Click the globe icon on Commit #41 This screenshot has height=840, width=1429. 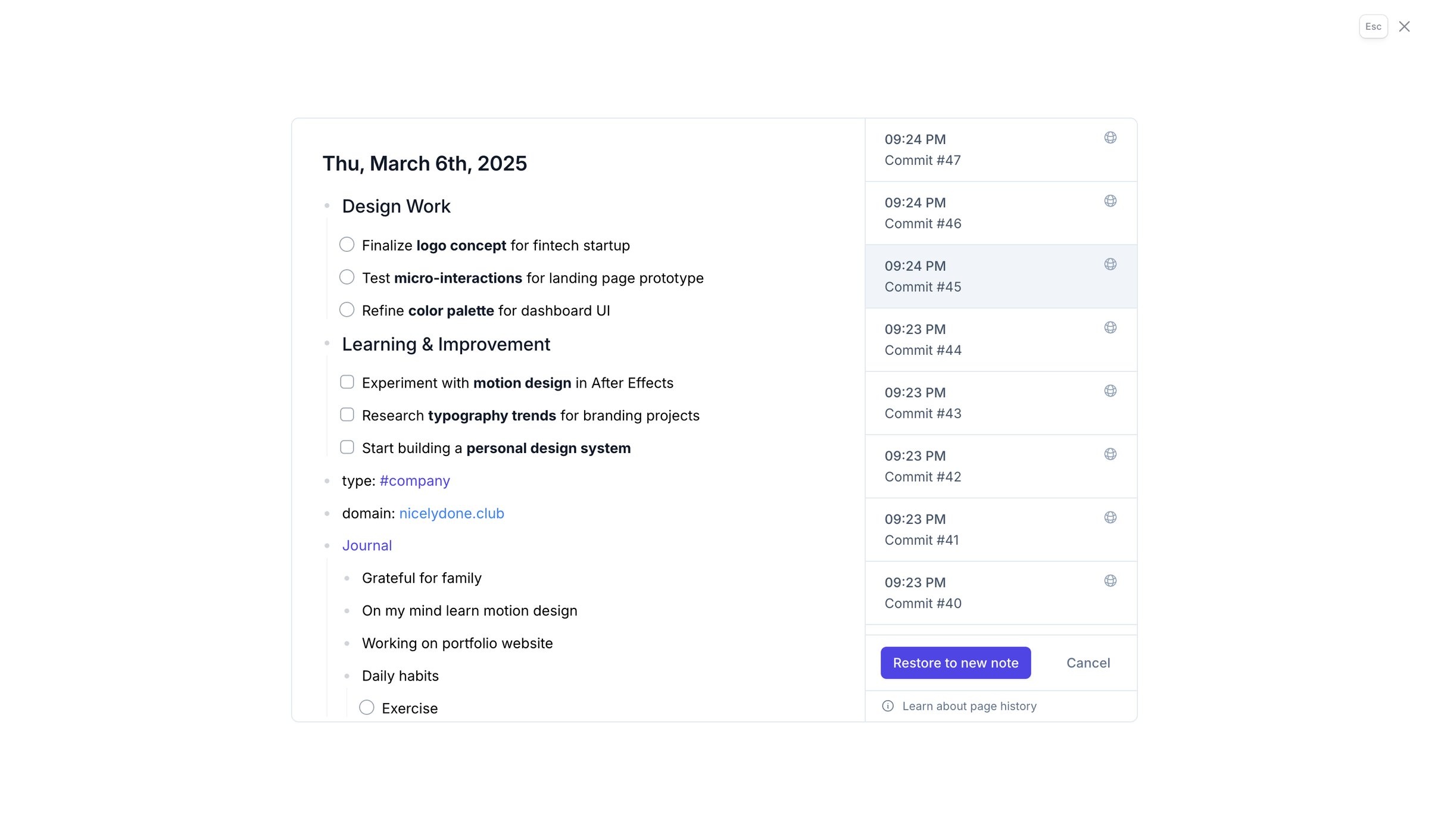[x=1110, y=517]
